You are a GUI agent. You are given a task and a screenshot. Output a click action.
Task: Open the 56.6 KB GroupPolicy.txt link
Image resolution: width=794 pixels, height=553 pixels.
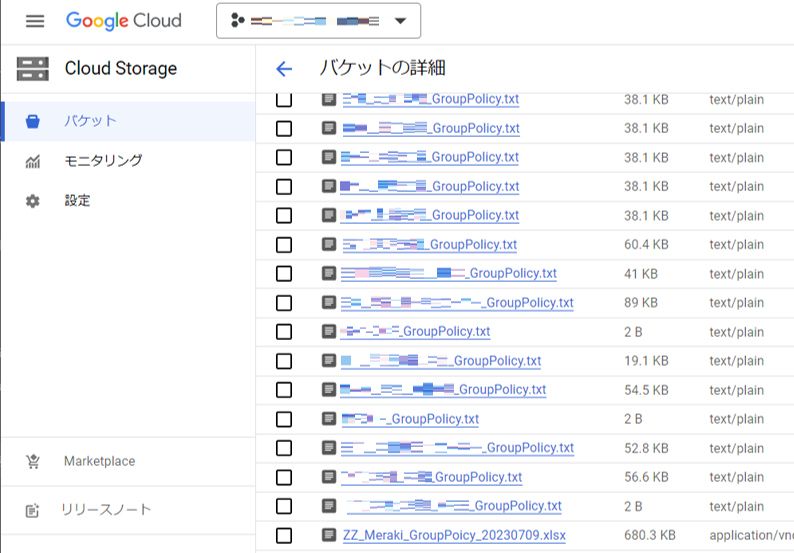[x=431, y=477]
